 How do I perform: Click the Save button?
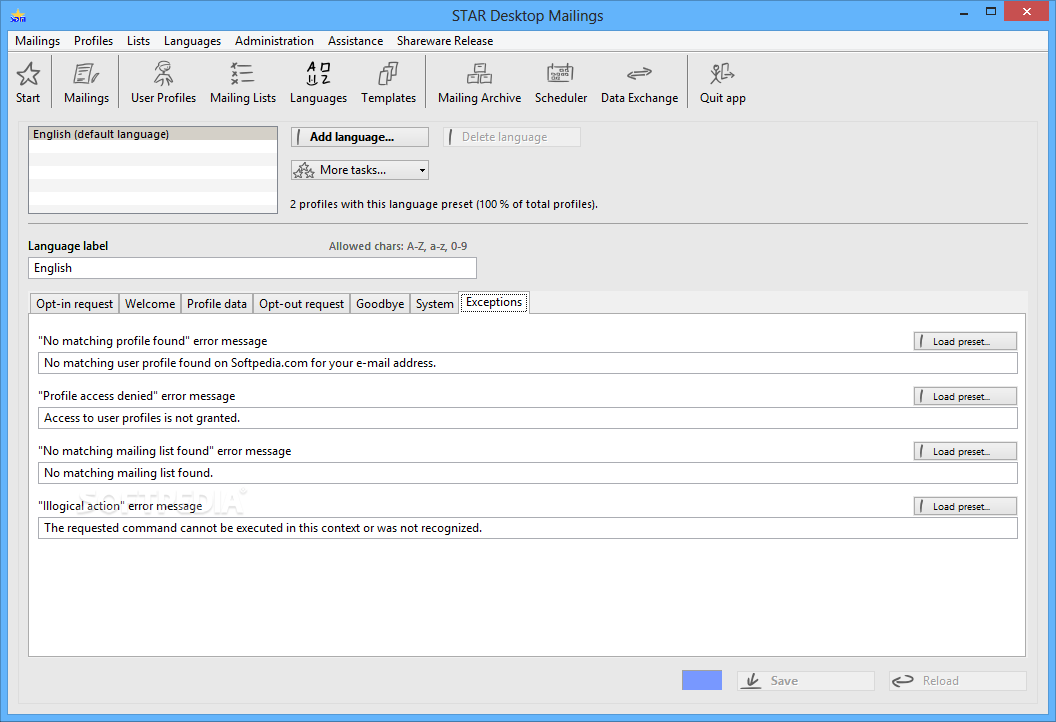point(805,681)
